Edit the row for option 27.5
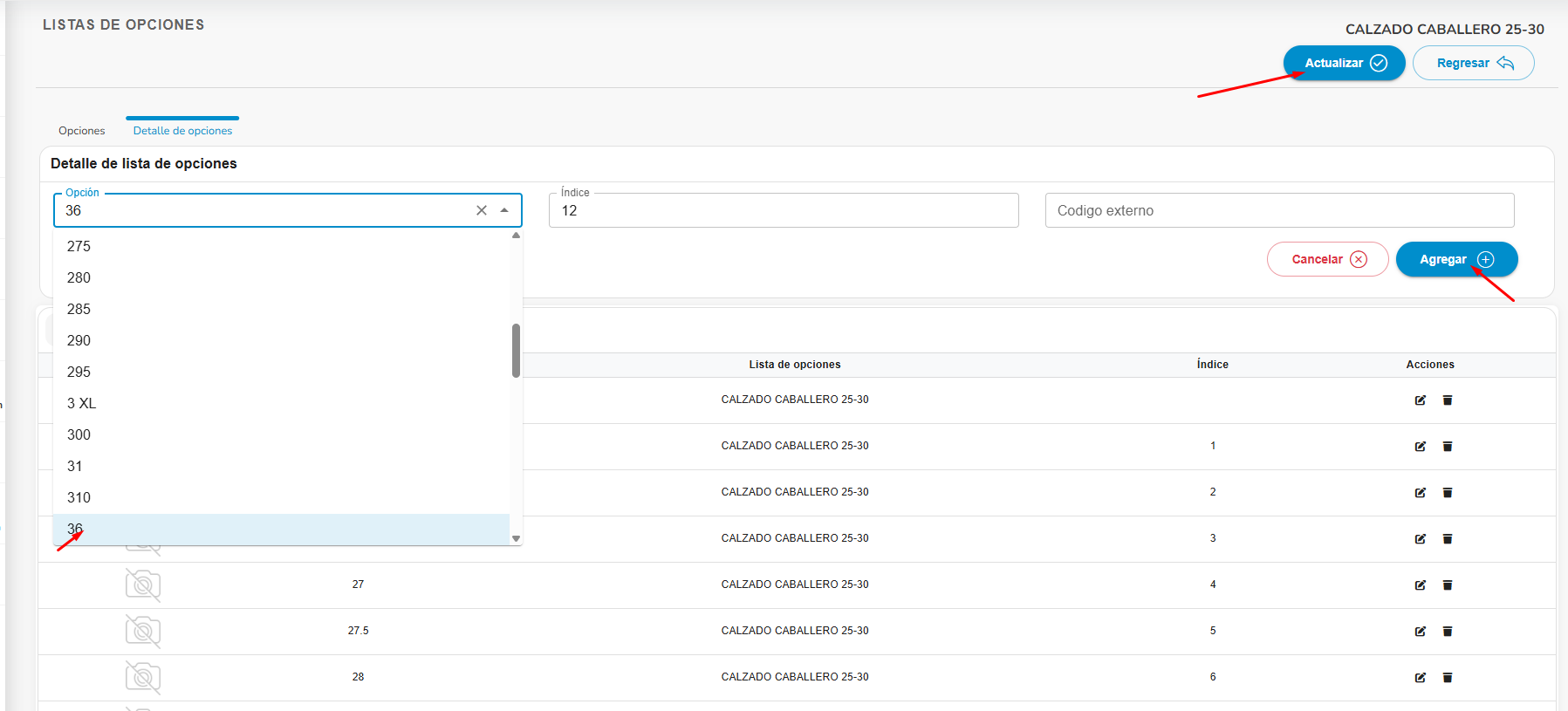The image size is (1568, 711). pyautogui.click(x=1421, y=632)
